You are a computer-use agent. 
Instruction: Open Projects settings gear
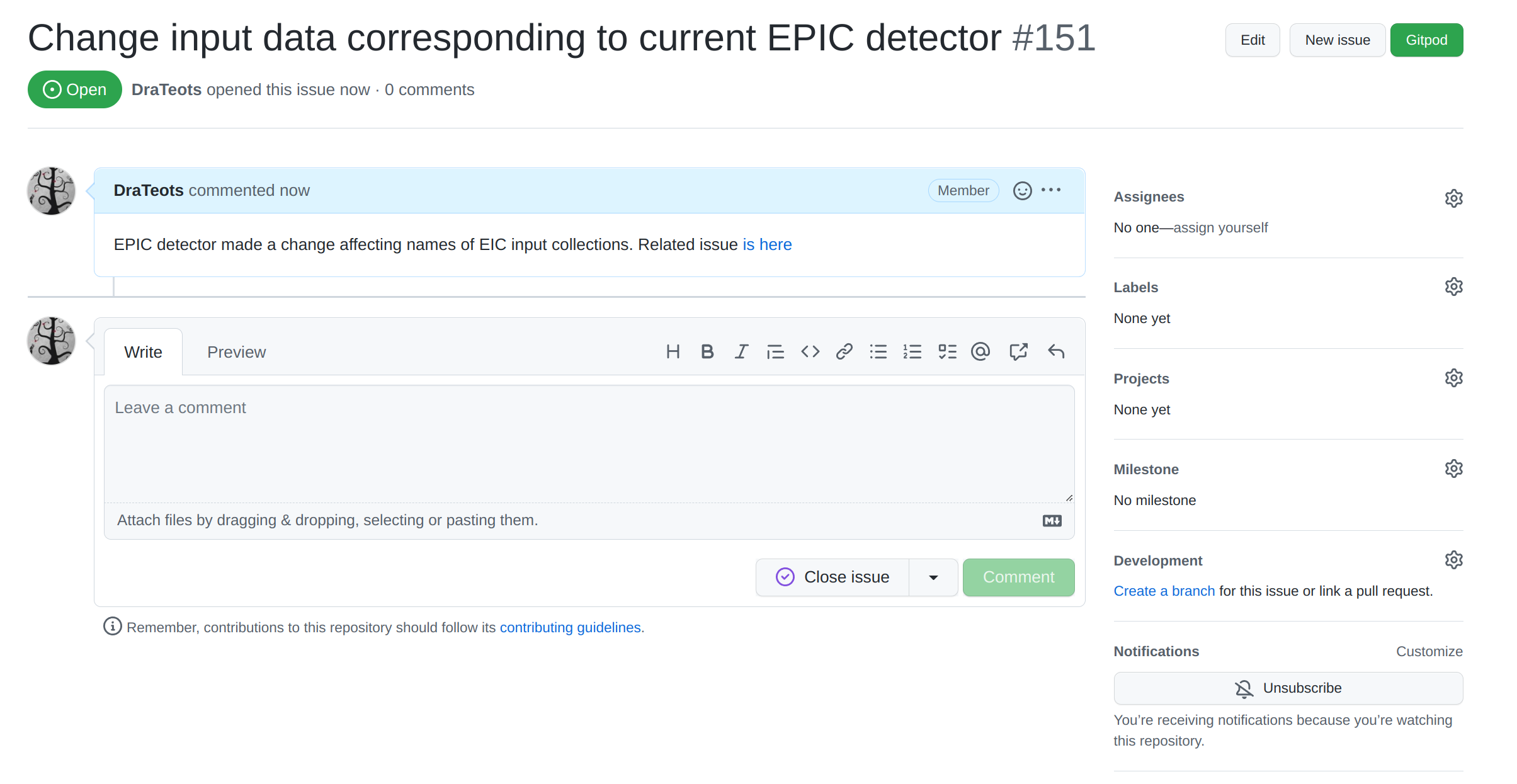[x=1453, y=378]
